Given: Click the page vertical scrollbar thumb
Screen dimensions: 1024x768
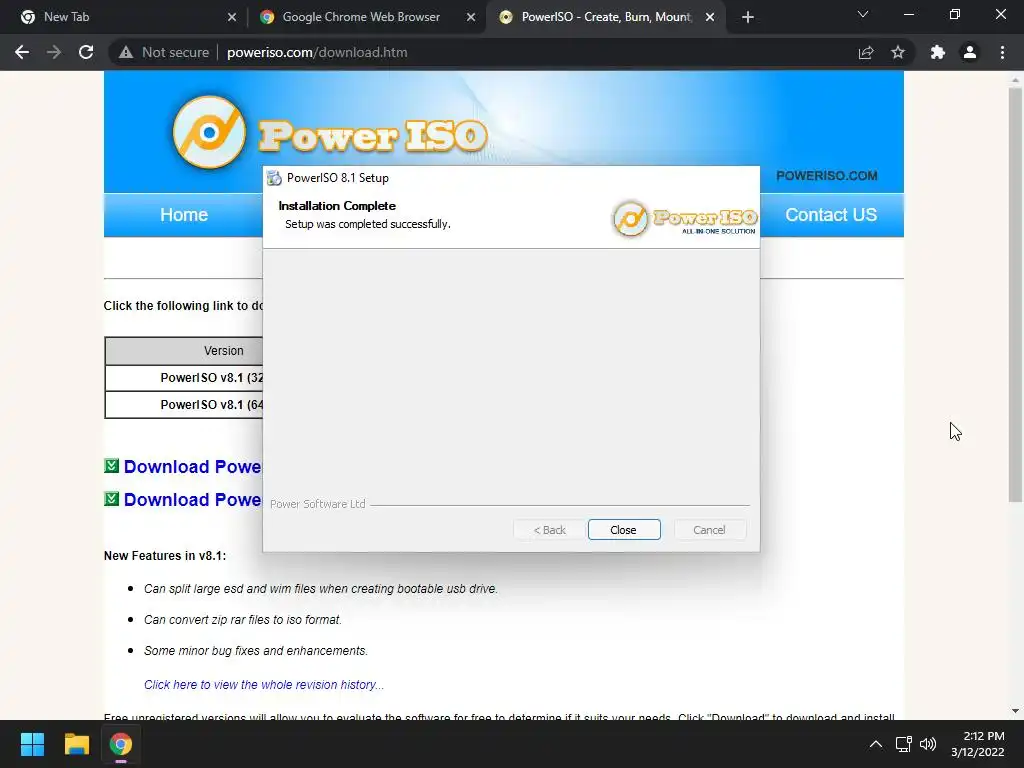Looking at the screenshot, I should 1015,294.
